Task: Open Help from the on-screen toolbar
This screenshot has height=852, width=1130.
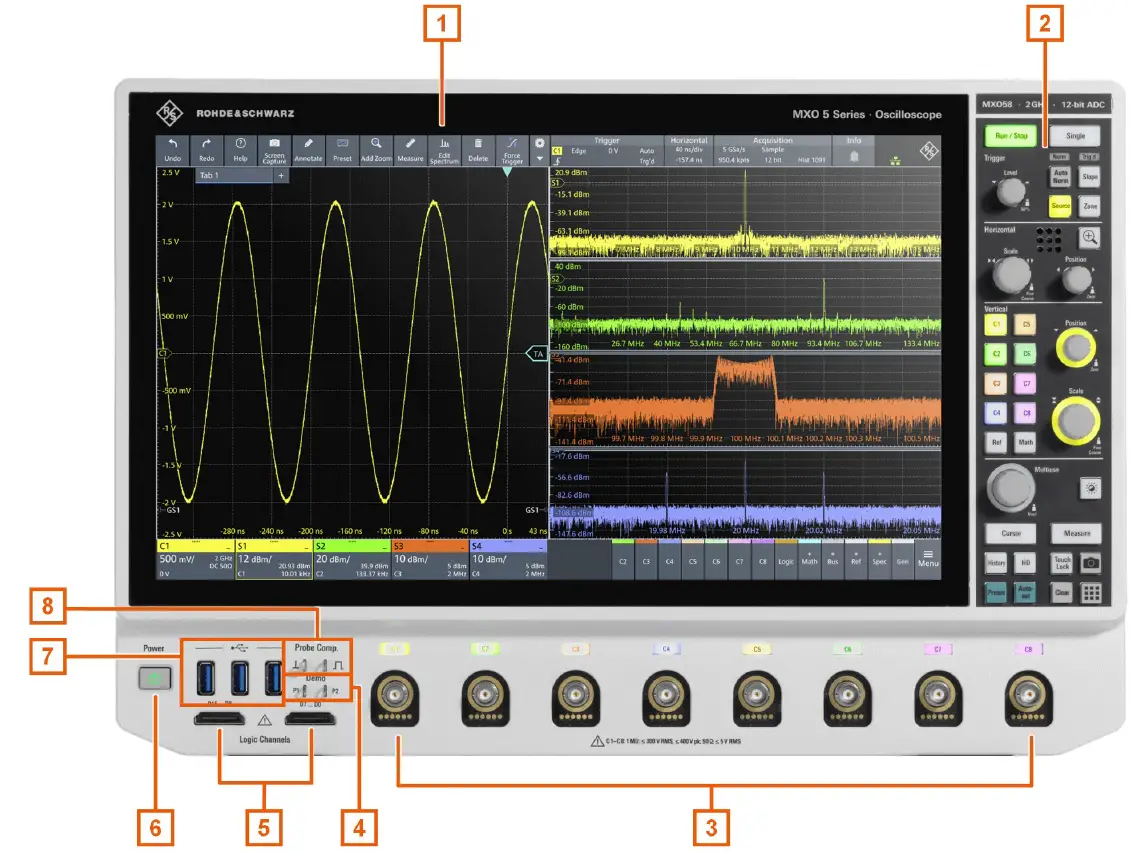Action: [x=240, y=150]
